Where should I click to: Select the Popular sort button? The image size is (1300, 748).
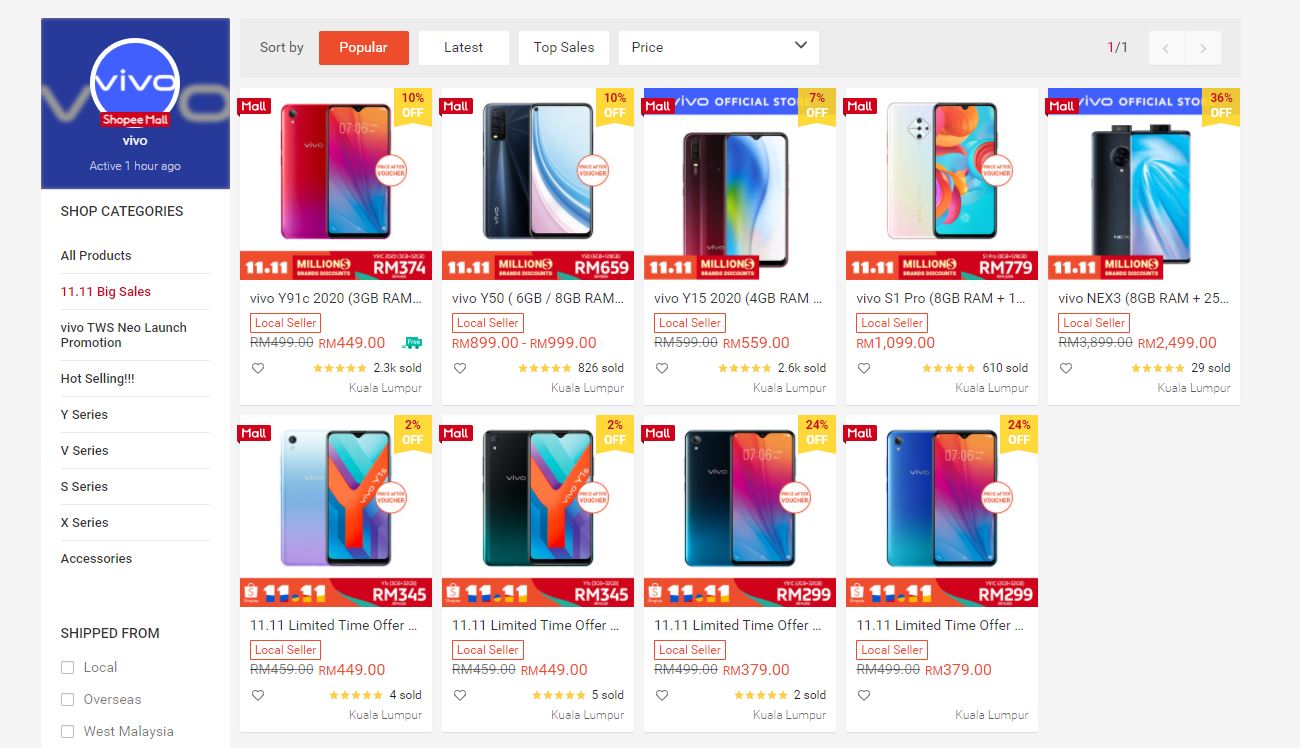pos(364,47)
